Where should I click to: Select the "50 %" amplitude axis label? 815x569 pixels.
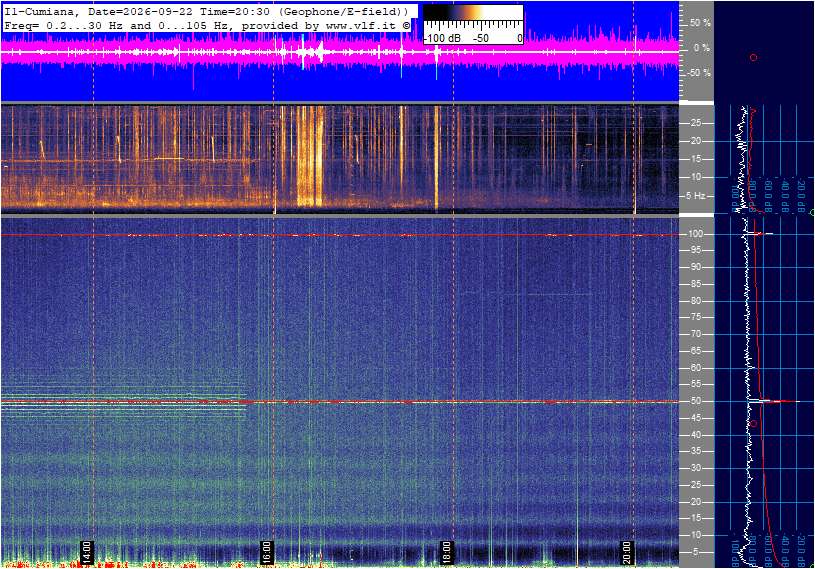tap(700, 23)
